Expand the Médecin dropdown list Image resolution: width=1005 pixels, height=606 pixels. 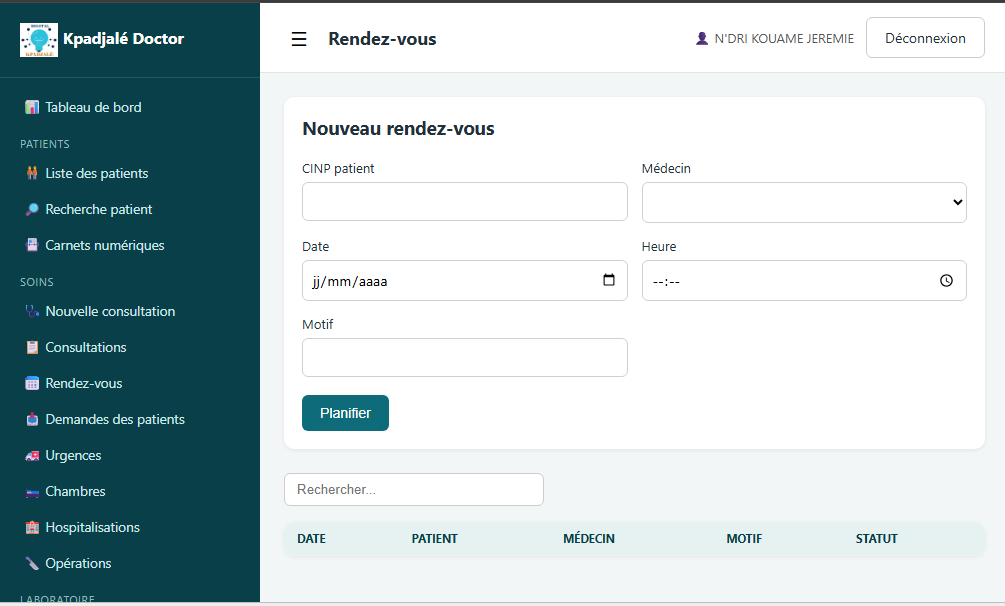click(804, 202)
